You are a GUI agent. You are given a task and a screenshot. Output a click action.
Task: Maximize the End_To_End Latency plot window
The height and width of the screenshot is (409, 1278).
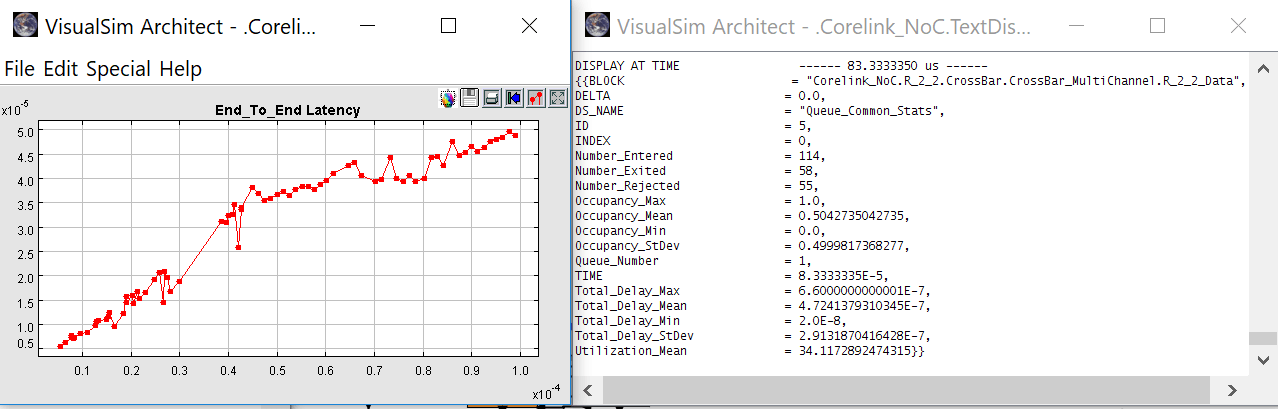pyautogui.click(x=449, y=27)
